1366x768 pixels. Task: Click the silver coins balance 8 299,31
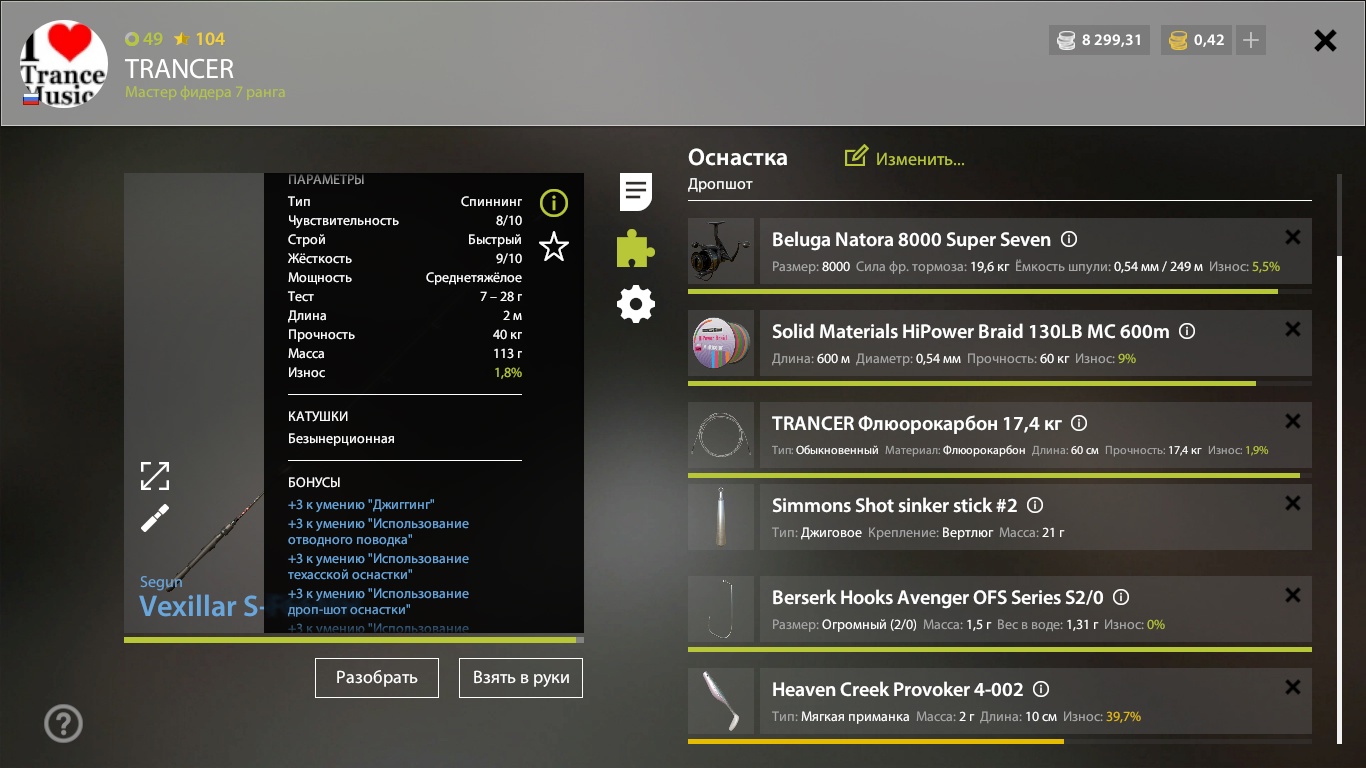pyautogui.click(x=1100, y=41)
